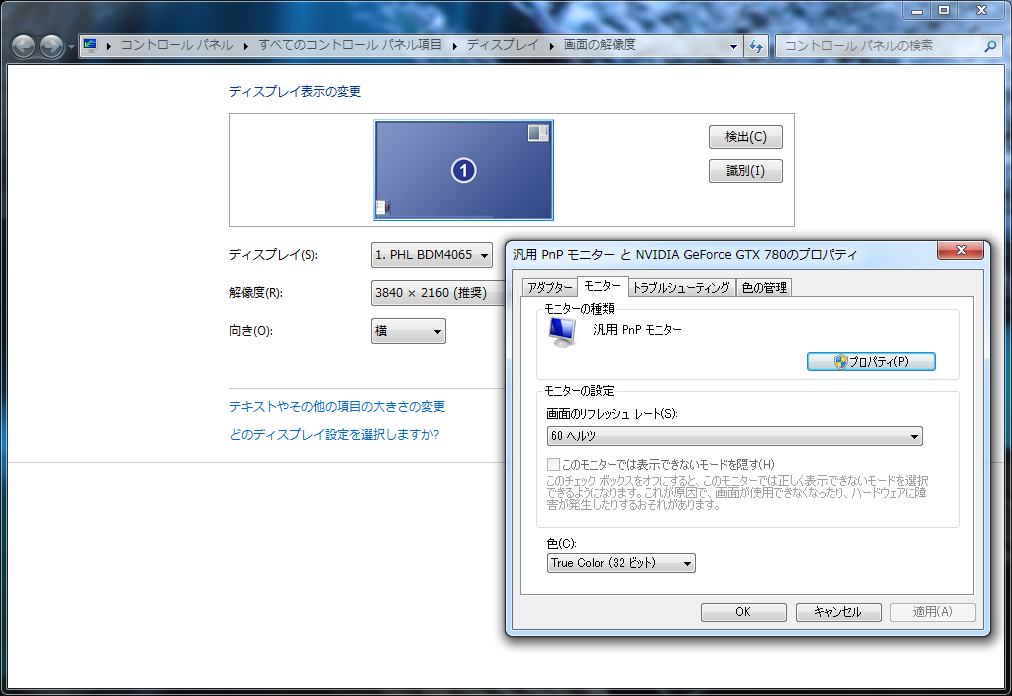Click the プロパティ(P) button
This screenshot has height=696, width=1012.
click(x=871, y=362)
